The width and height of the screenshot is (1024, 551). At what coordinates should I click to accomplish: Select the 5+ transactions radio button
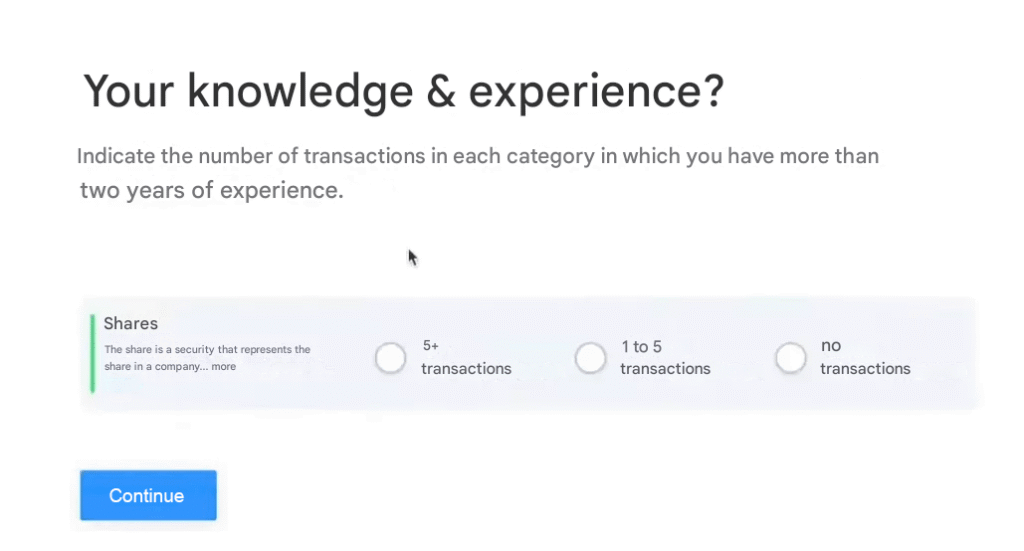(390, 358)
